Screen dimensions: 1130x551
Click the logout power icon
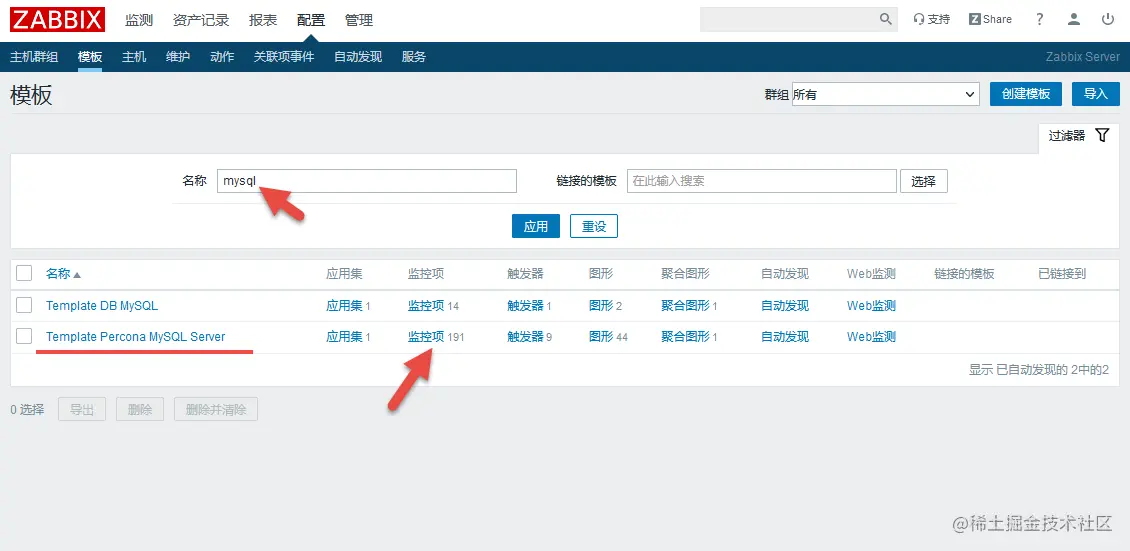pyautogui.click(x=1108, y=19)
